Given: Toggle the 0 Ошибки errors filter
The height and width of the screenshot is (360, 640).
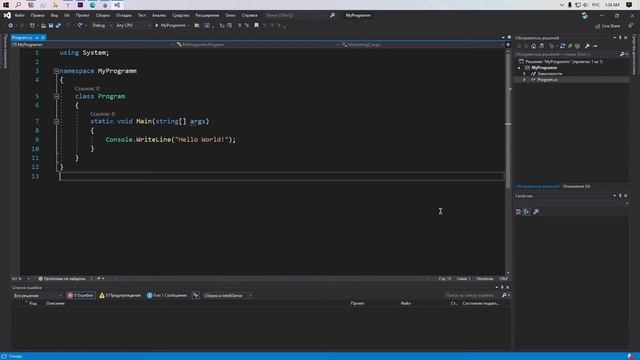Looking at the screenshot, I should [81, 296].
